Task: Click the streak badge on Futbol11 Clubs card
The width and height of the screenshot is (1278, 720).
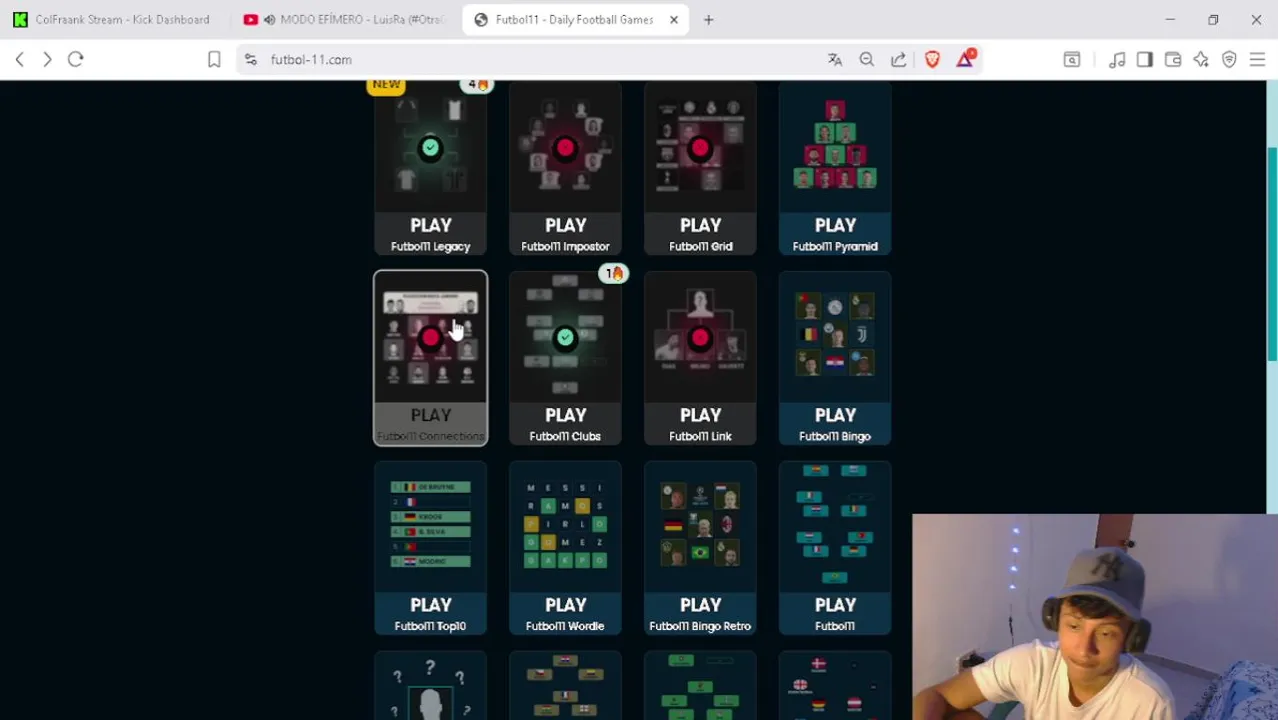Action: pos(613,273)
